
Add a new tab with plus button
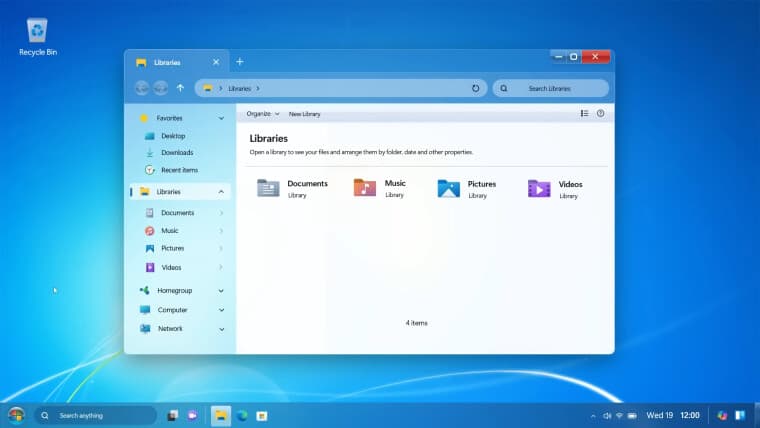click(x=239, y=62)
